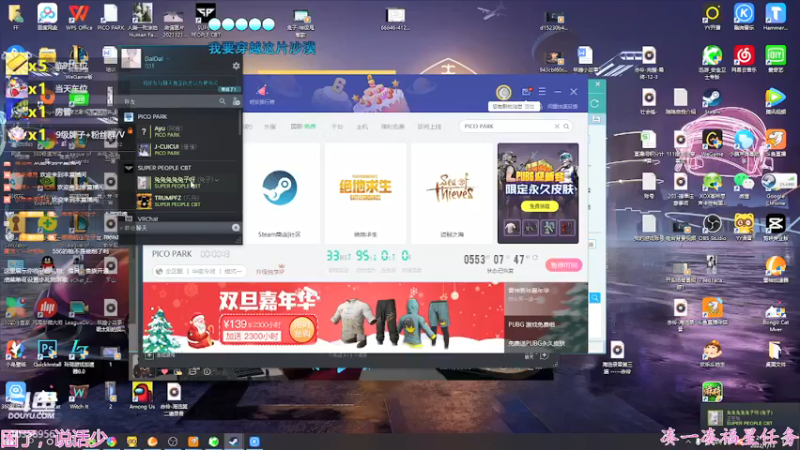
Task: Switch to the 主机 tab
Action: [x=362, y=127]
